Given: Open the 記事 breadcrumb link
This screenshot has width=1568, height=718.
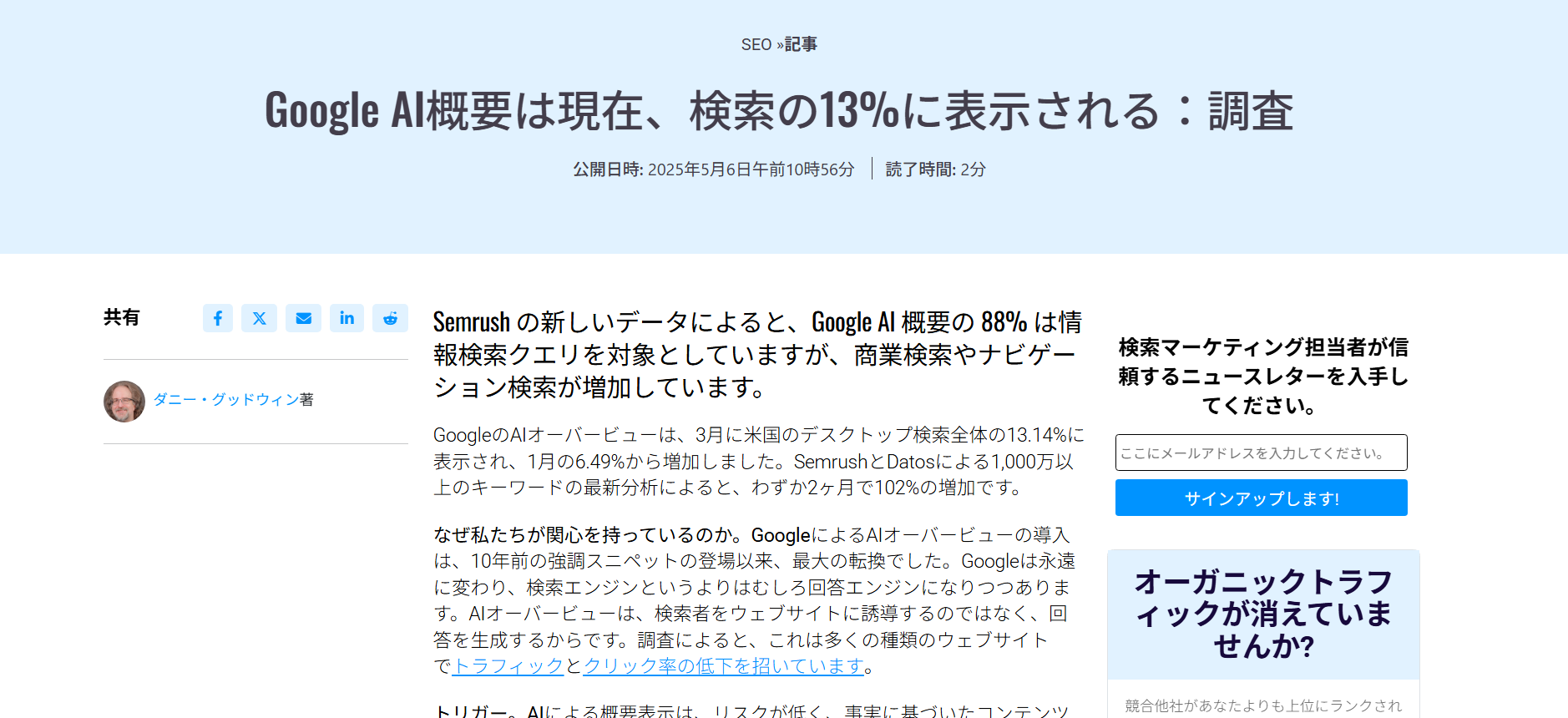Looking at the screenshot, I should [x=799, y=44].
